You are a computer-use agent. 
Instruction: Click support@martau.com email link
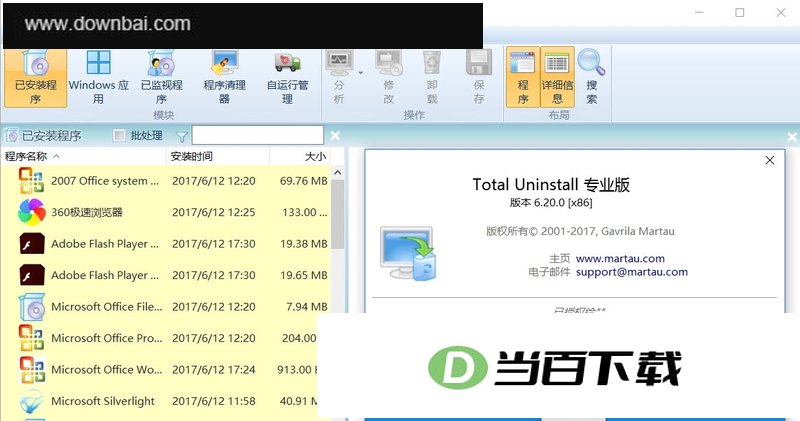pos(632,272)
